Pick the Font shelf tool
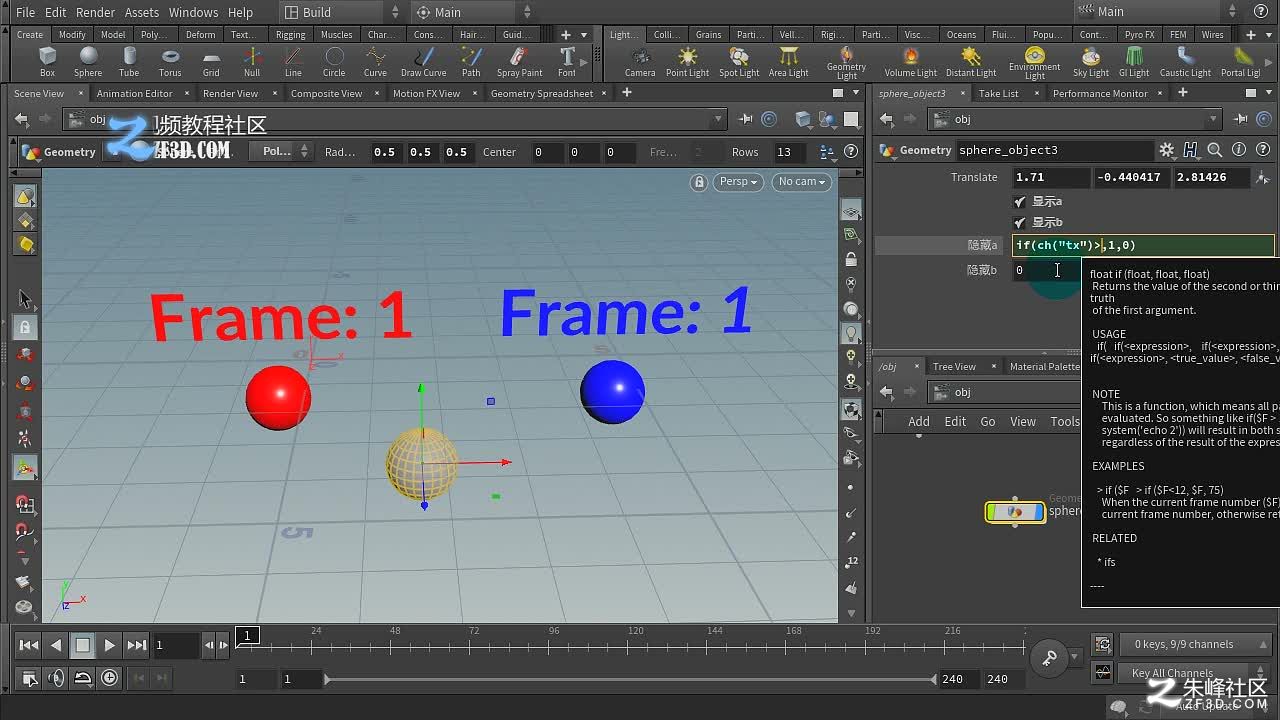Viewport: 1280px width, 720px height. (x=567, y=62)
